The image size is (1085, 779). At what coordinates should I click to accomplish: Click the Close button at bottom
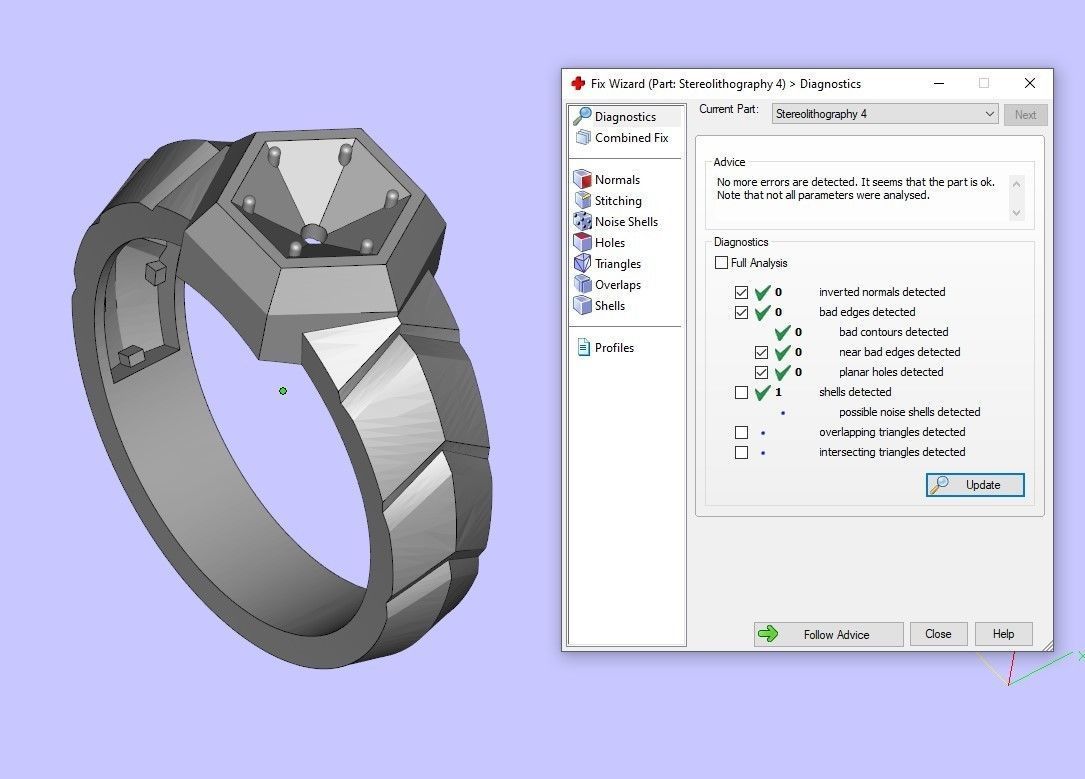938,634
